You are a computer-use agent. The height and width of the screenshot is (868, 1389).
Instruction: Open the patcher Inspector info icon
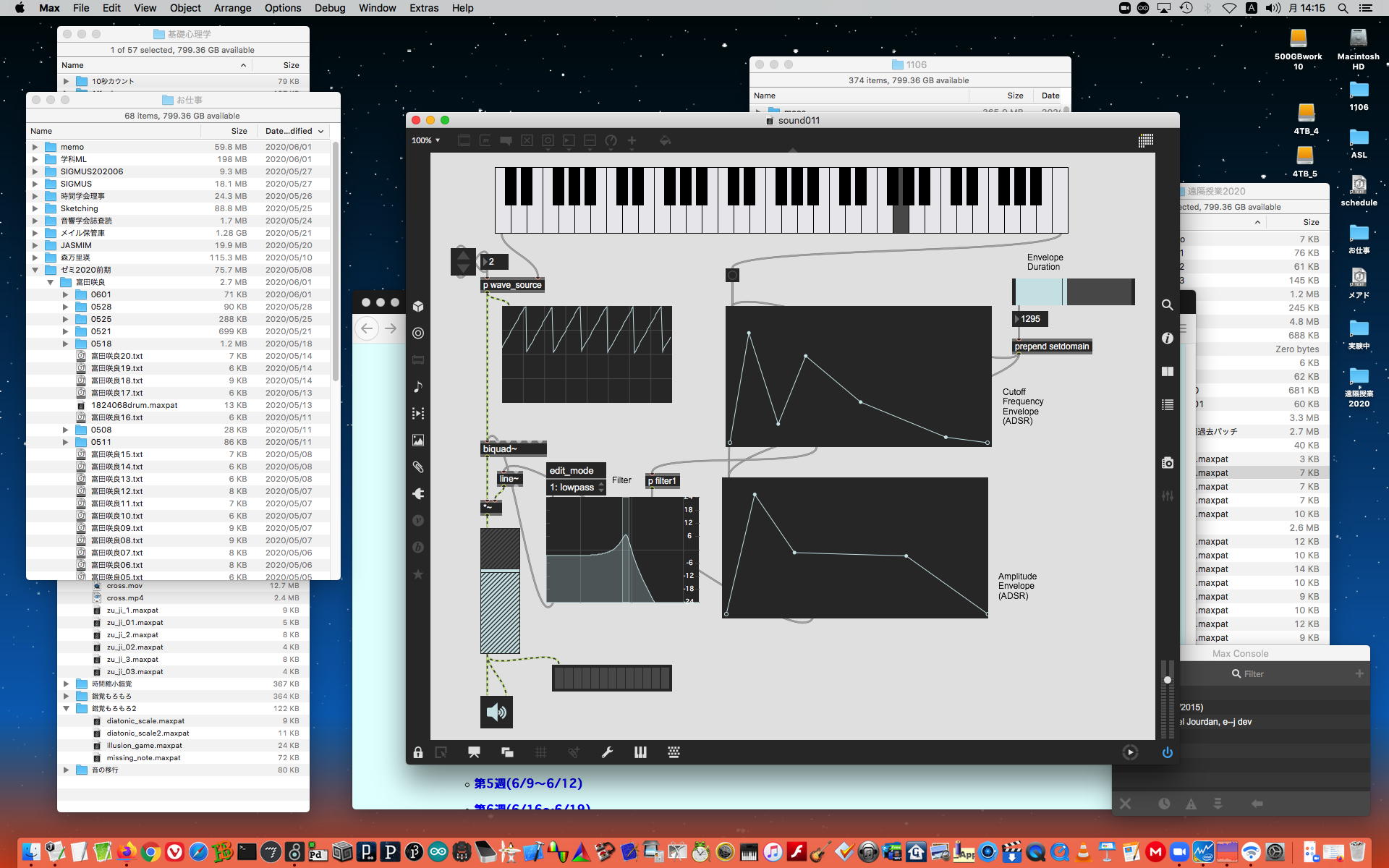coord(1167,339)
